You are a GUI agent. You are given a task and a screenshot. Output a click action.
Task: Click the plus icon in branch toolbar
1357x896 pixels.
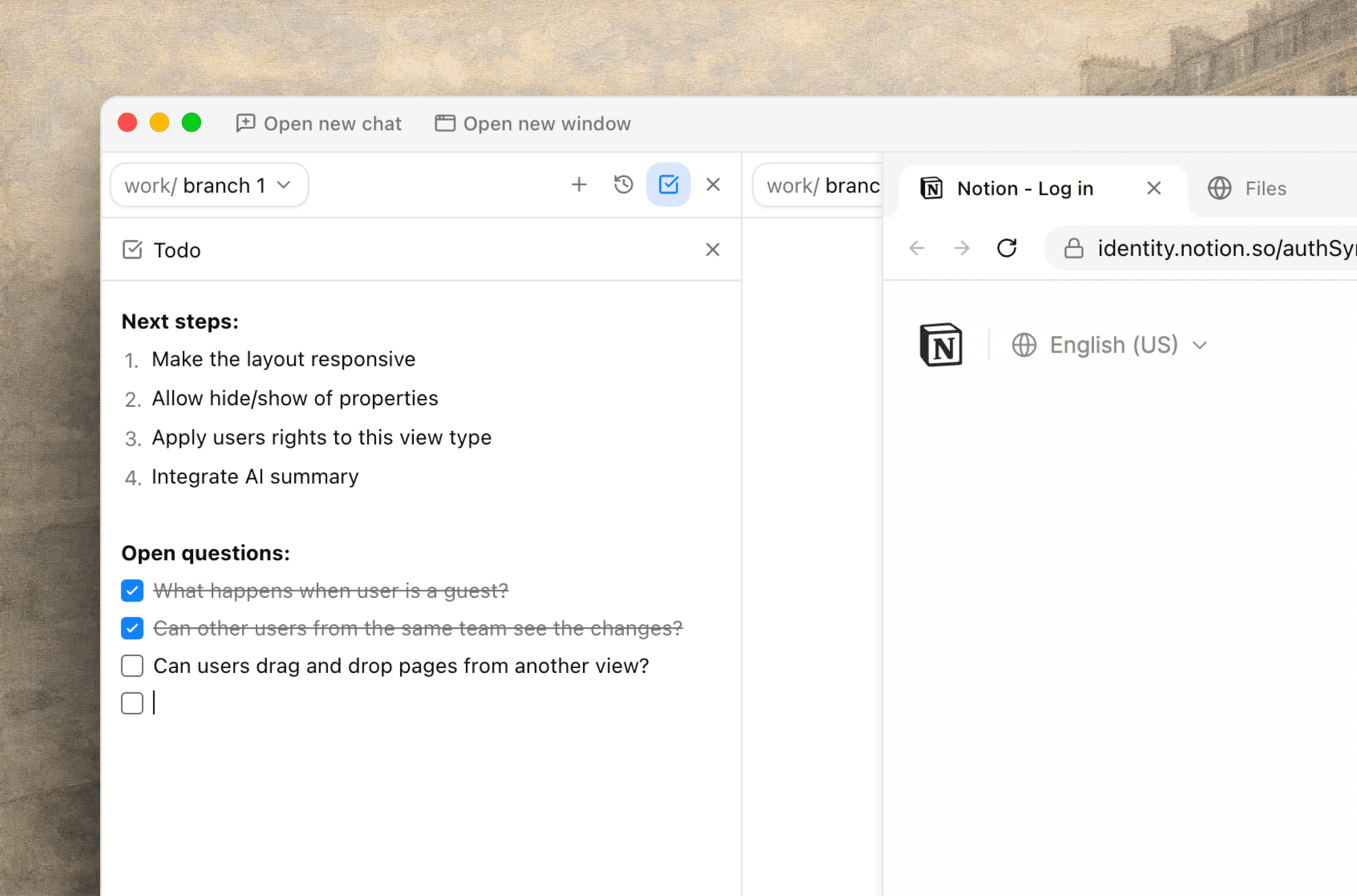point(579,185)
